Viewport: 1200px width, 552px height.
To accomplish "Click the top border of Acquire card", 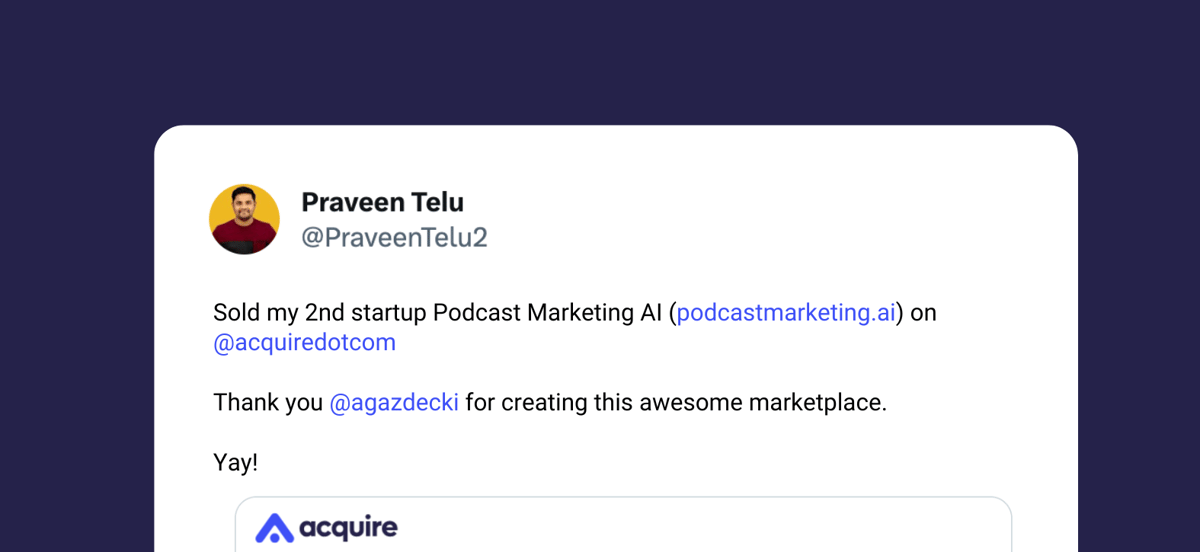I will click(623, 497).
